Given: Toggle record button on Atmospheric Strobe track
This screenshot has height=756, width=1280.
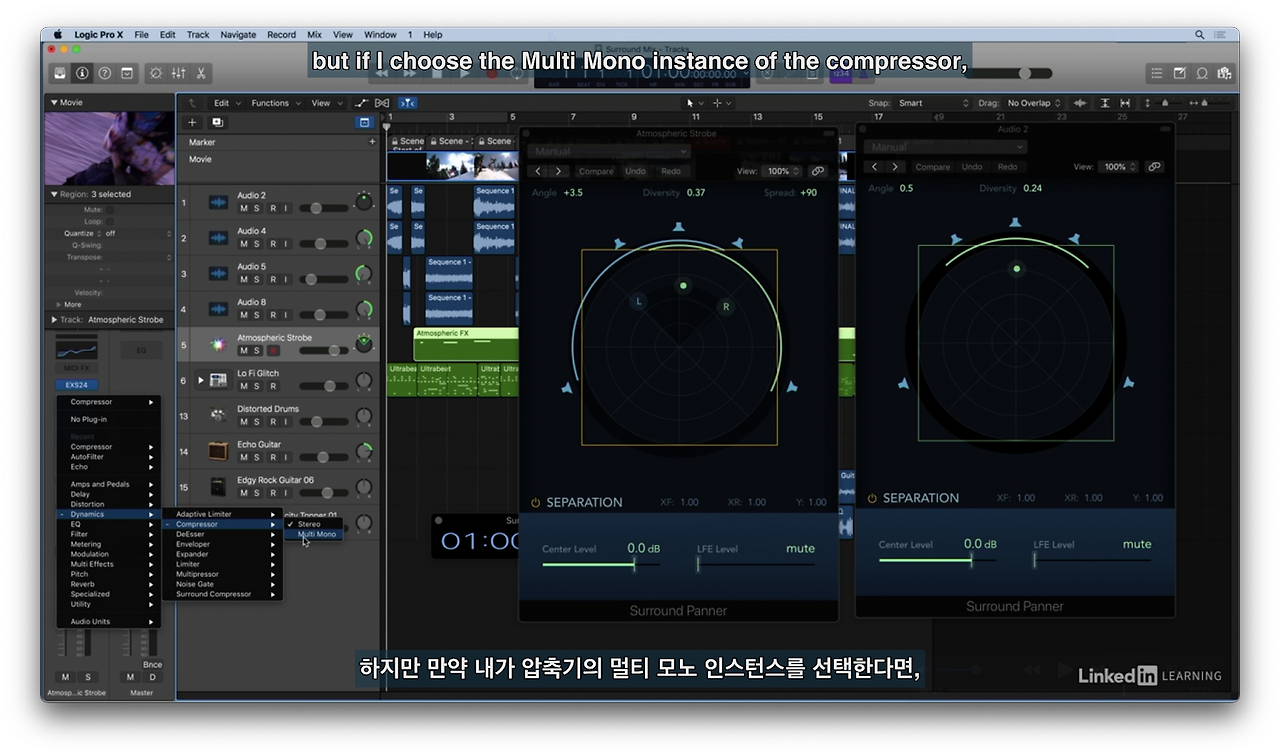Looking at the screenshot, I should click(x=272, y=351).
